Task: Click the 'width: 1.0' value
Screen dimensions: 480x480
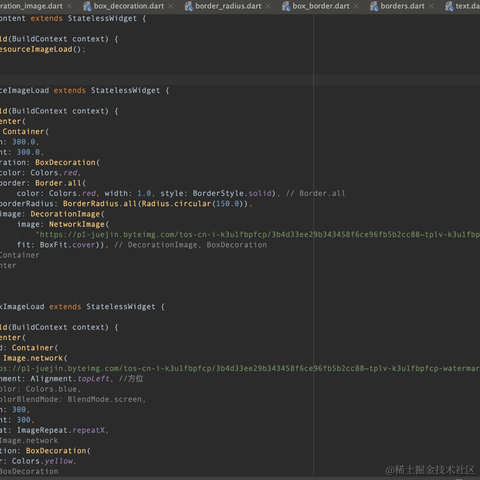Action: pyautogui.click(x=128, y=193)
